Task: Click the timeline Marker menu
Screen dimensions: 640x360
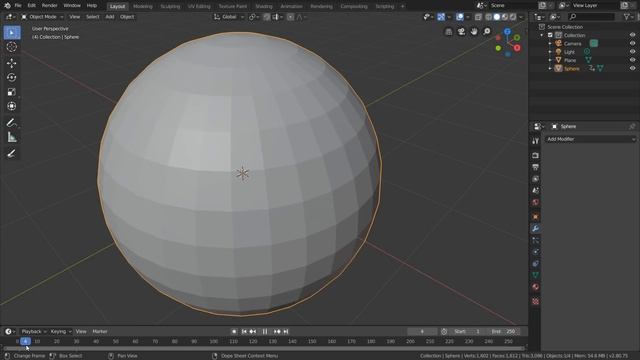Action: pos(100,331)
